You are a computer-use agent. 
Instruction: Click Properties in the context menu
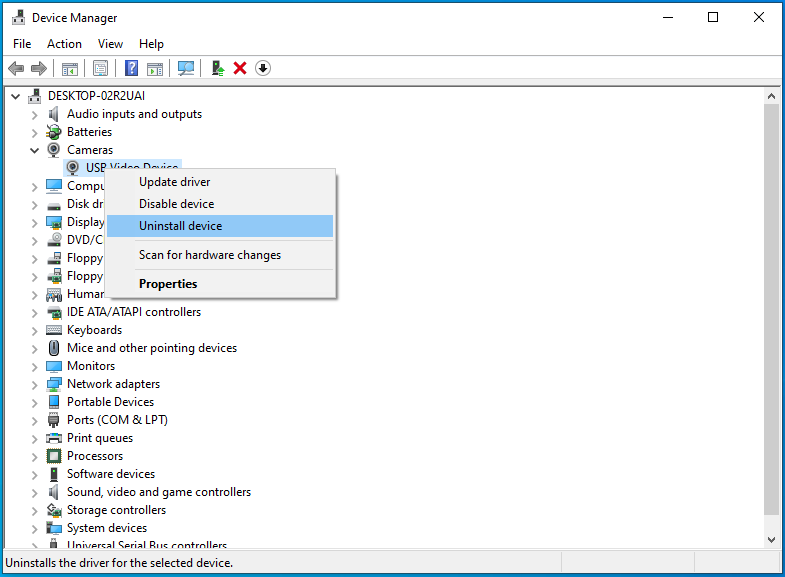[x=168, y=284]
